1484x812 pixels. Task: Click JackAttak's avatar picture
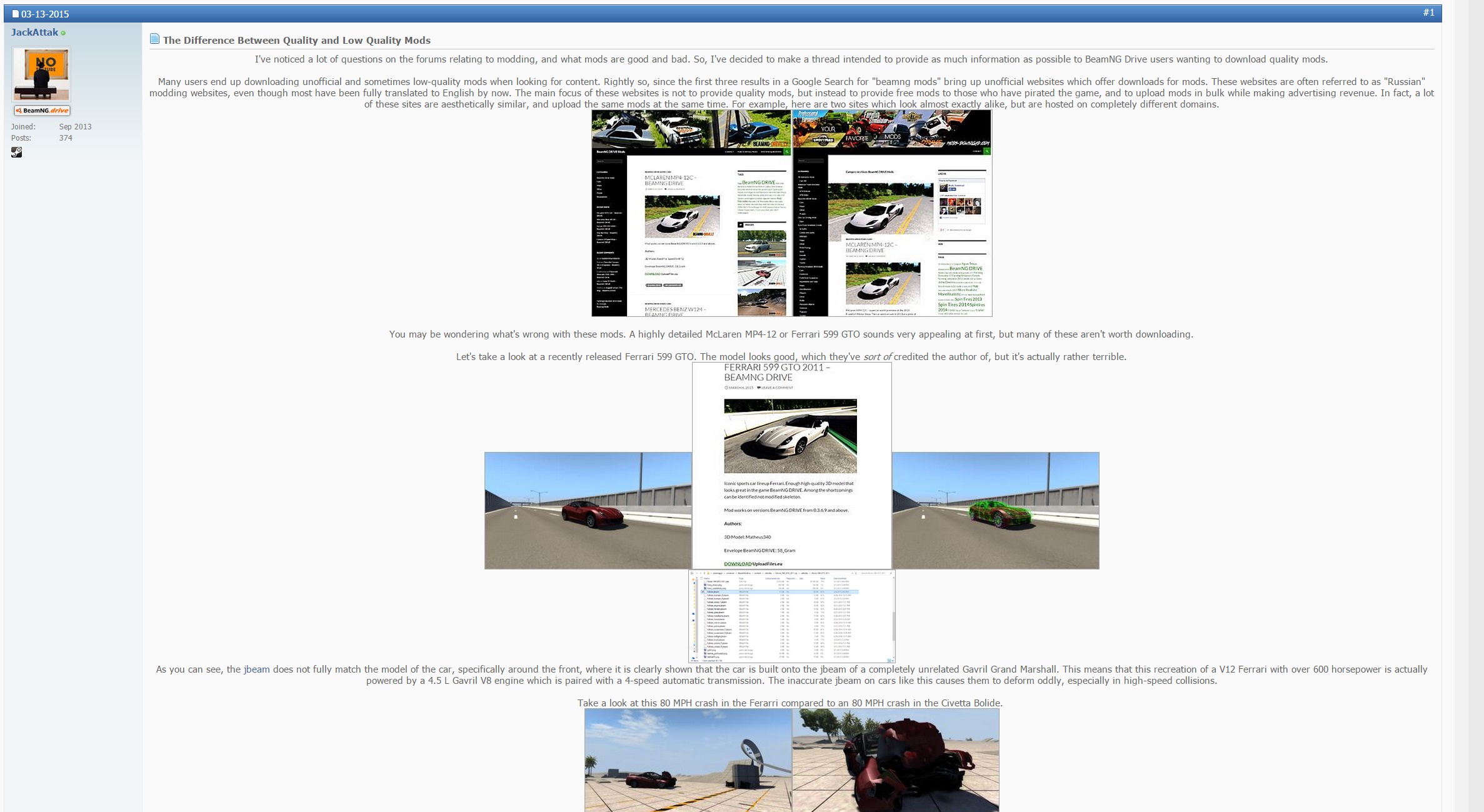[x=42, y=74]
